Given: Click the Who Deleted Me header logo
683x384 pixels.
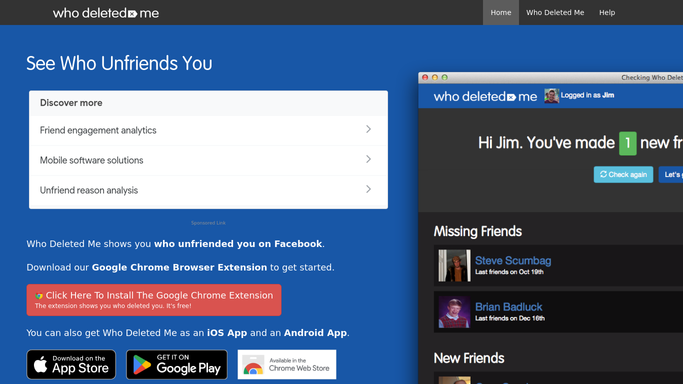Looking at the screenshot, I should pyautogui.click(x=106, y=13).
